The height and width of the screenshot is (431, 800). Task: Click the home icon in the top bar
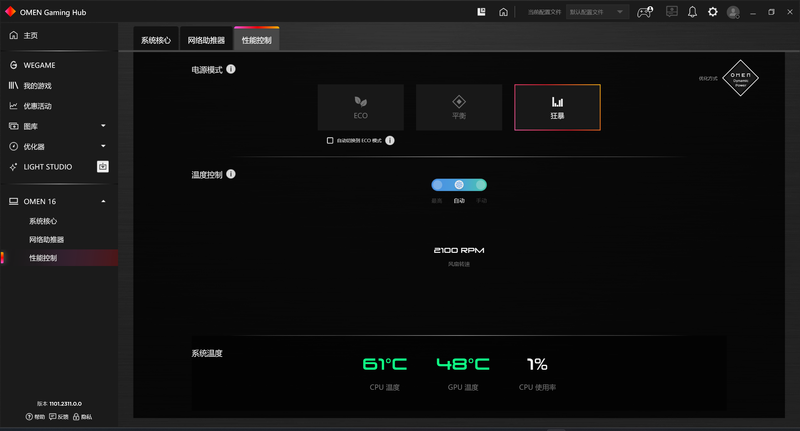click(504, 12)
